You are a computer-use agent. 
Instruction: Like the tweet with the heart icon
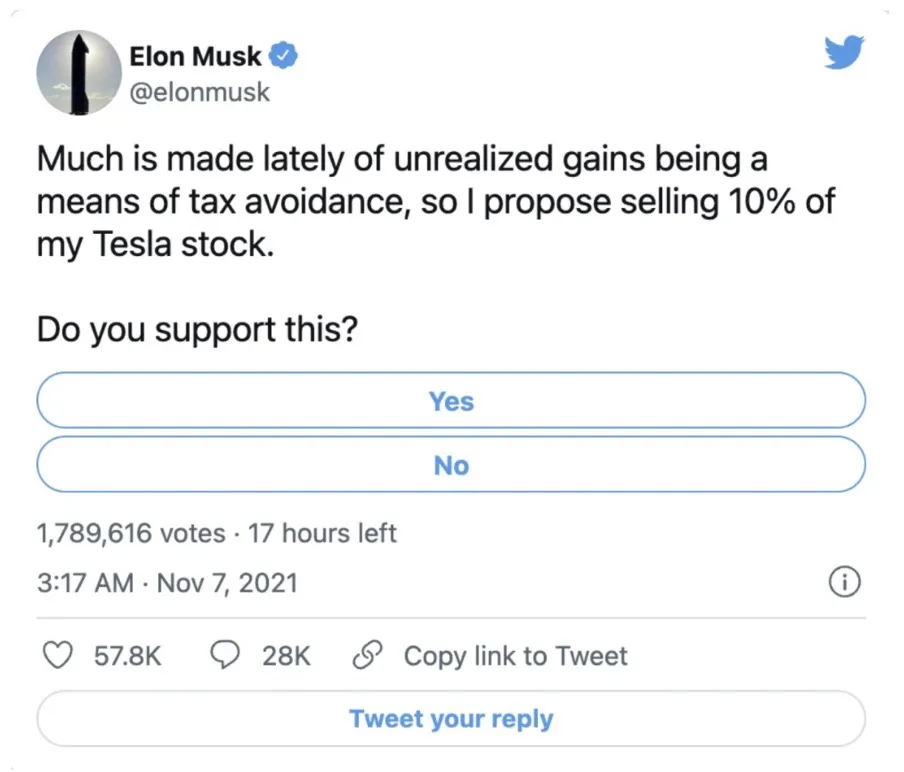[61, 656]
